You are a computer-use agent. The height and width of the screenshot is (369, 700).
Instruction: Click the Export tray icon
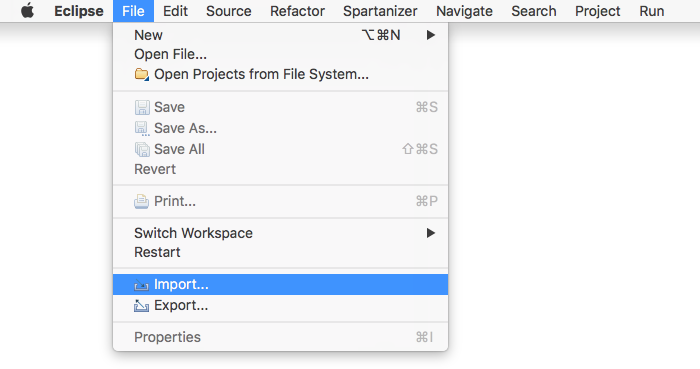[x=142, y=306]
